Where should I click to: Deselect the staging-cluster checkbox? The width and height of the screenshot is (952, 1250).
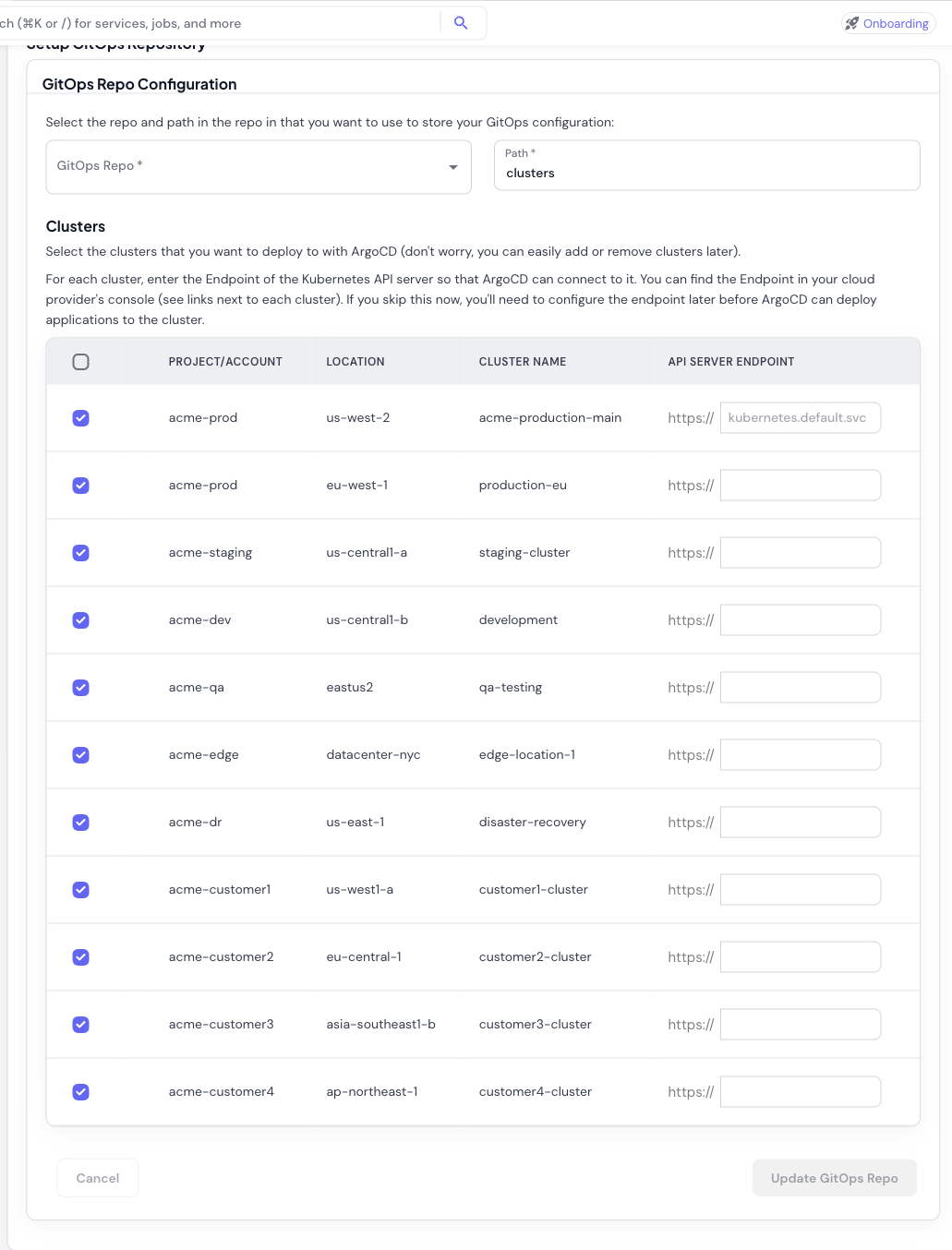(x=80, y=552)
